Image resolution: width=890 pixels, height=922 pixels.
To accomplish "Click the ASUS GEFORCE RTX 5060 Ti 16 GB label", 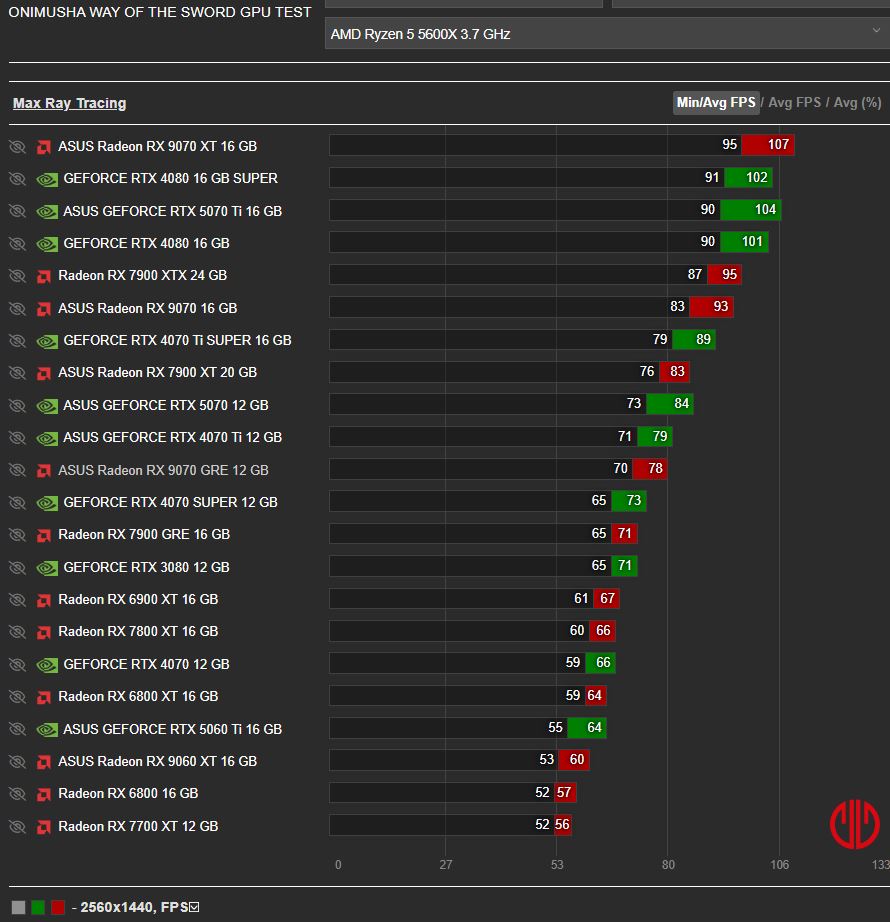I will click(x=173, y=729).
